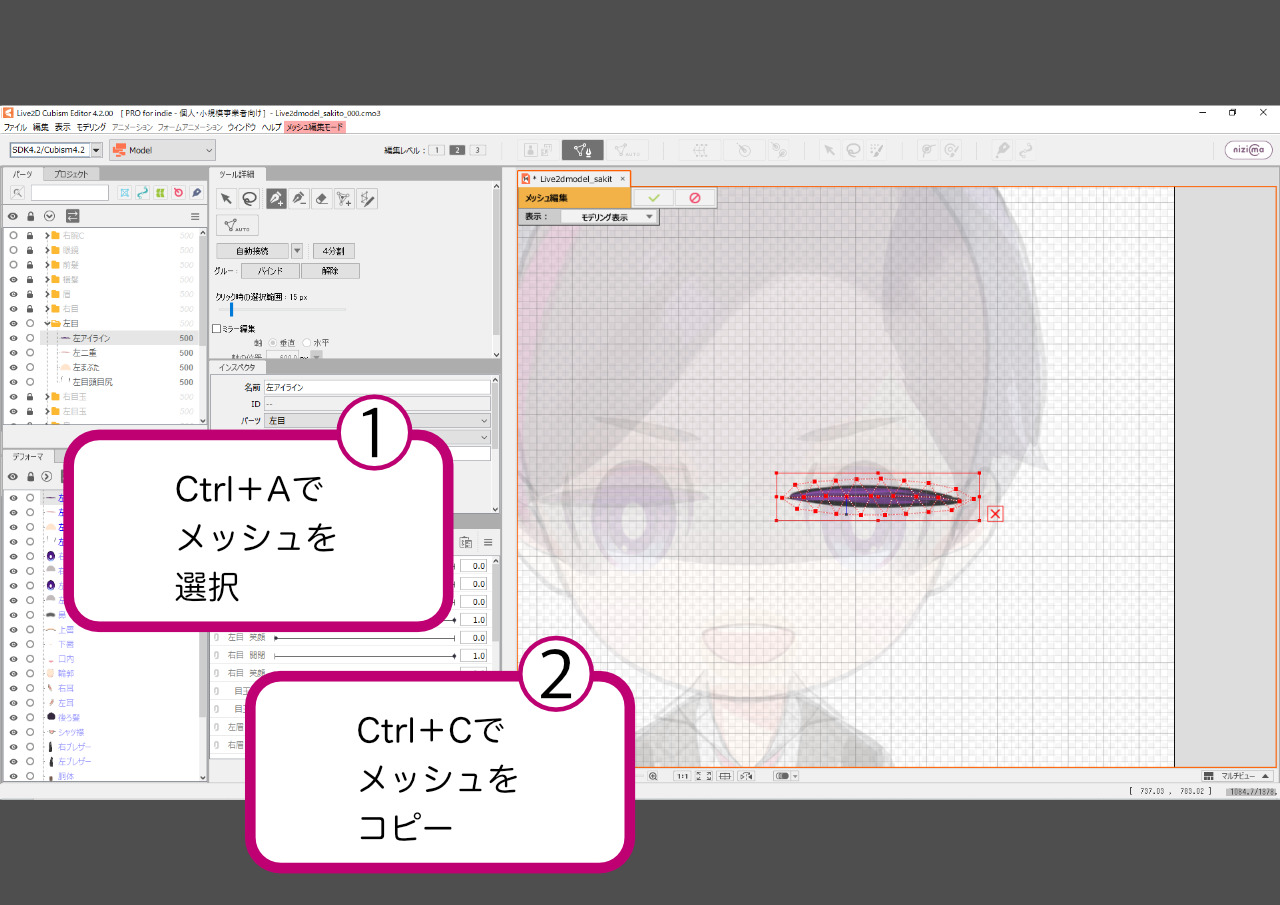This screenshot has height=905, width=1280.
Task: Click the curve path filter icon in parts panel
Action: 142,192
